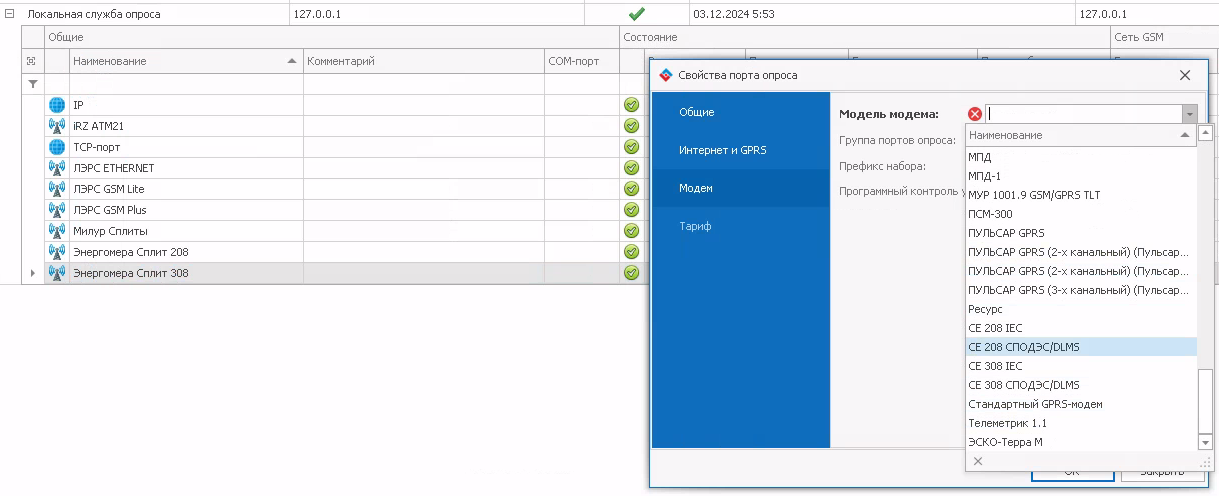Click the green status icon in the IP row
The image size is (1219, 496).
tap(631, 105)
